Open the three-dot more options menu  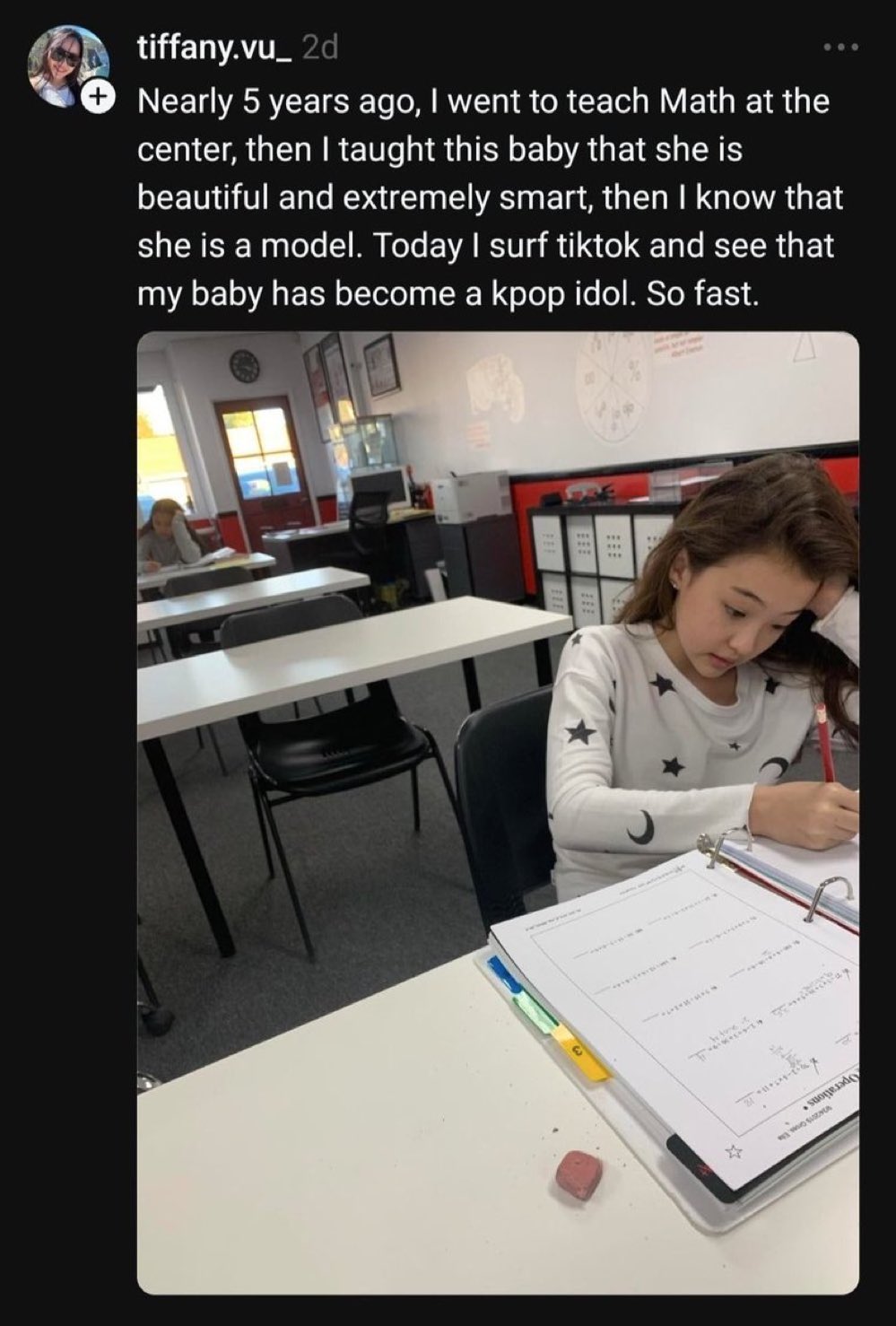(x=841, y=47)
